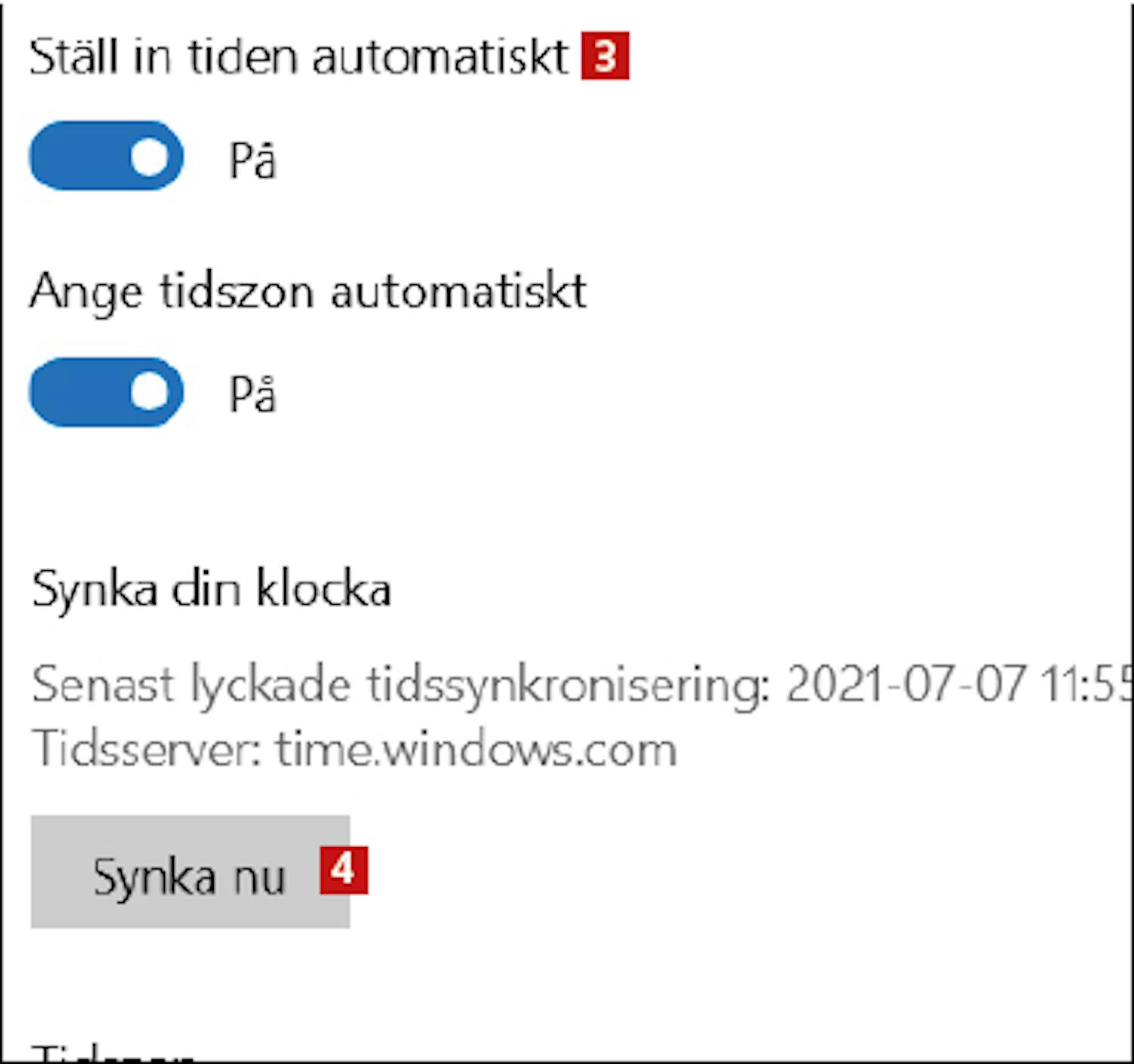Image resolution: width=1134 pixels, height=1064 pixels.
Task: Click the 2021-07-07 sync date
Action: tap(906, 685)
